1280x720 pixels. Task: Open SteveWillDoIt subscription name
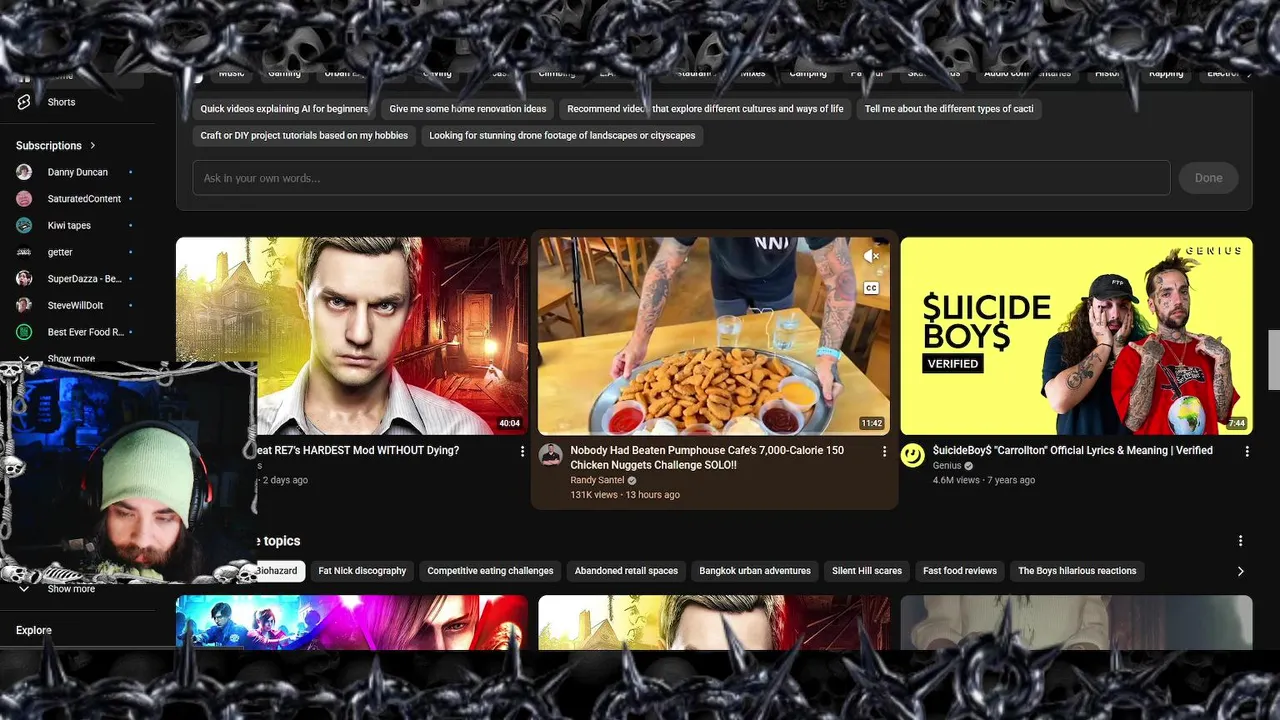pyautogui.click(x=75, y=305)
